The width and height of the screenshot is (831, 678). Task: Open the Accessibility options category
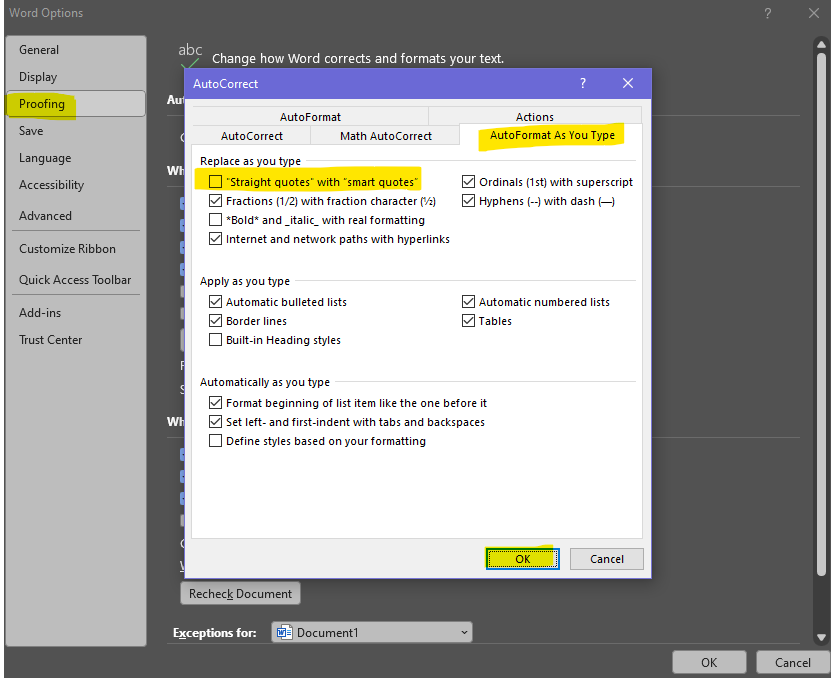76,185
